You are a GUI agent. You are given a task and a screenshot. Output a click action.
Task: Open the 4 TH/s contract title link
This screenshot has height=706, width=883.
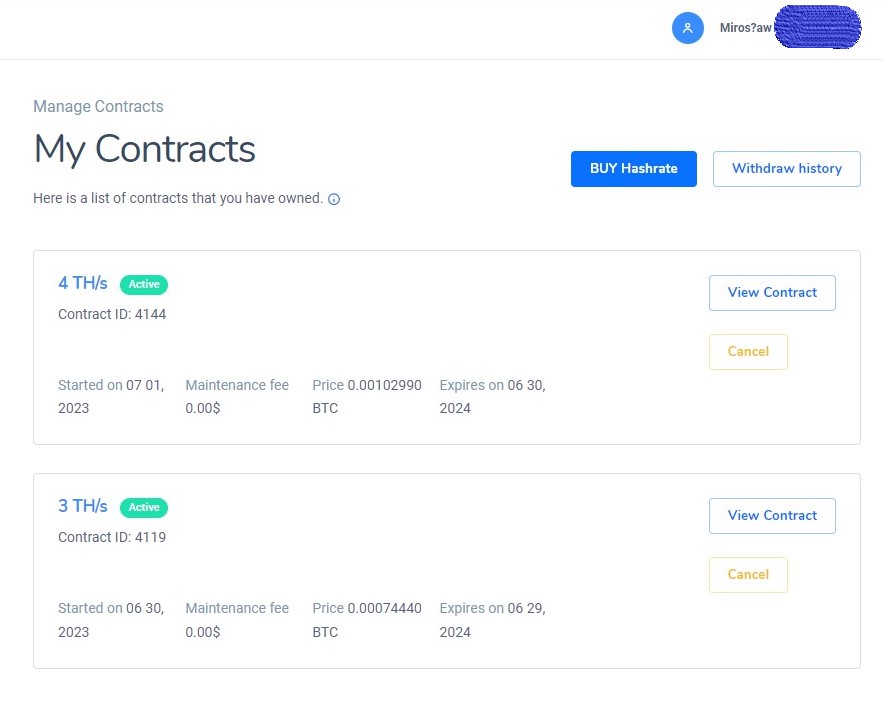[x=83, y=283]
